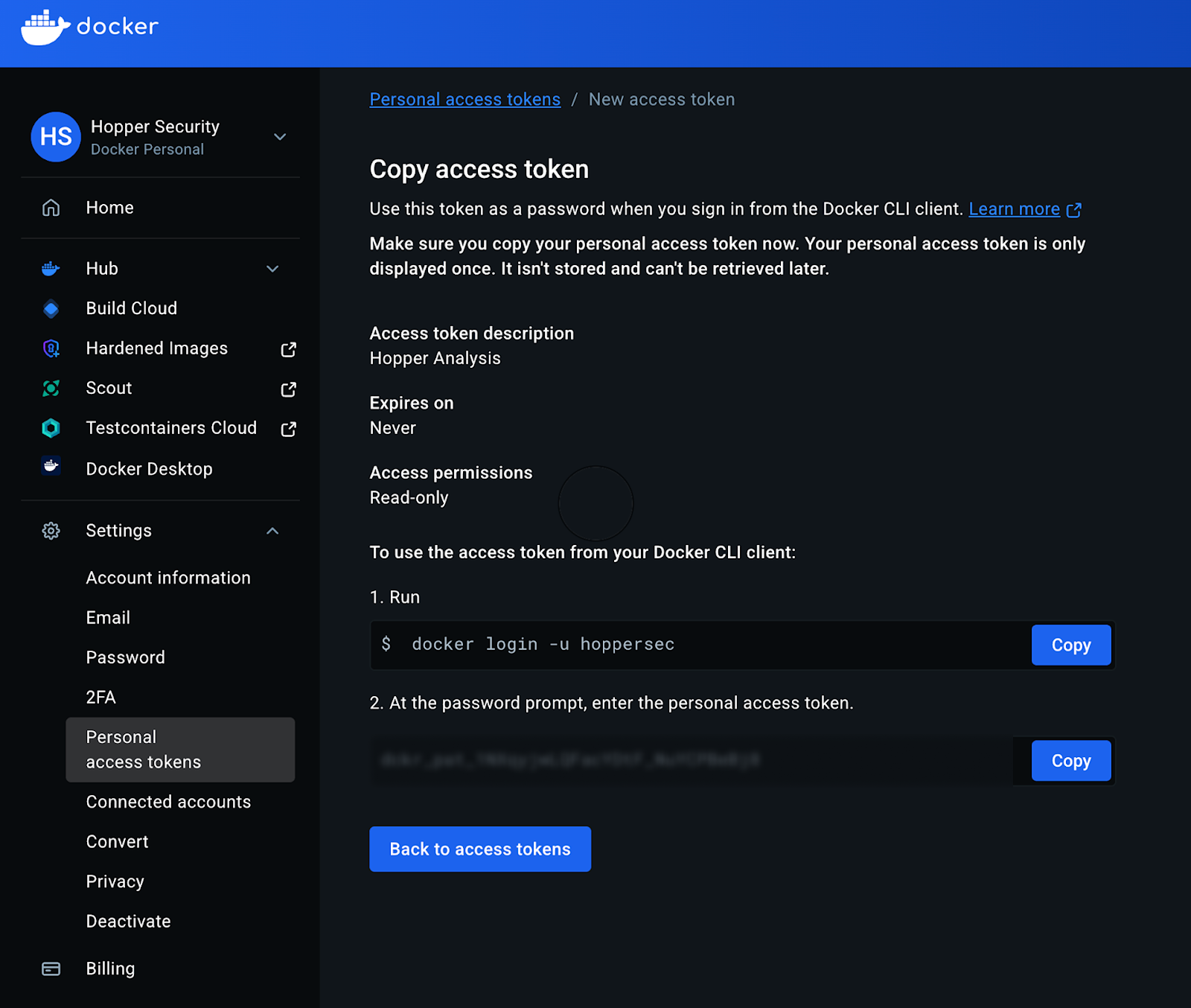1191x1008 pixels.
Task: Click the New access token breadcrumb text
Action: click(662, 100)
